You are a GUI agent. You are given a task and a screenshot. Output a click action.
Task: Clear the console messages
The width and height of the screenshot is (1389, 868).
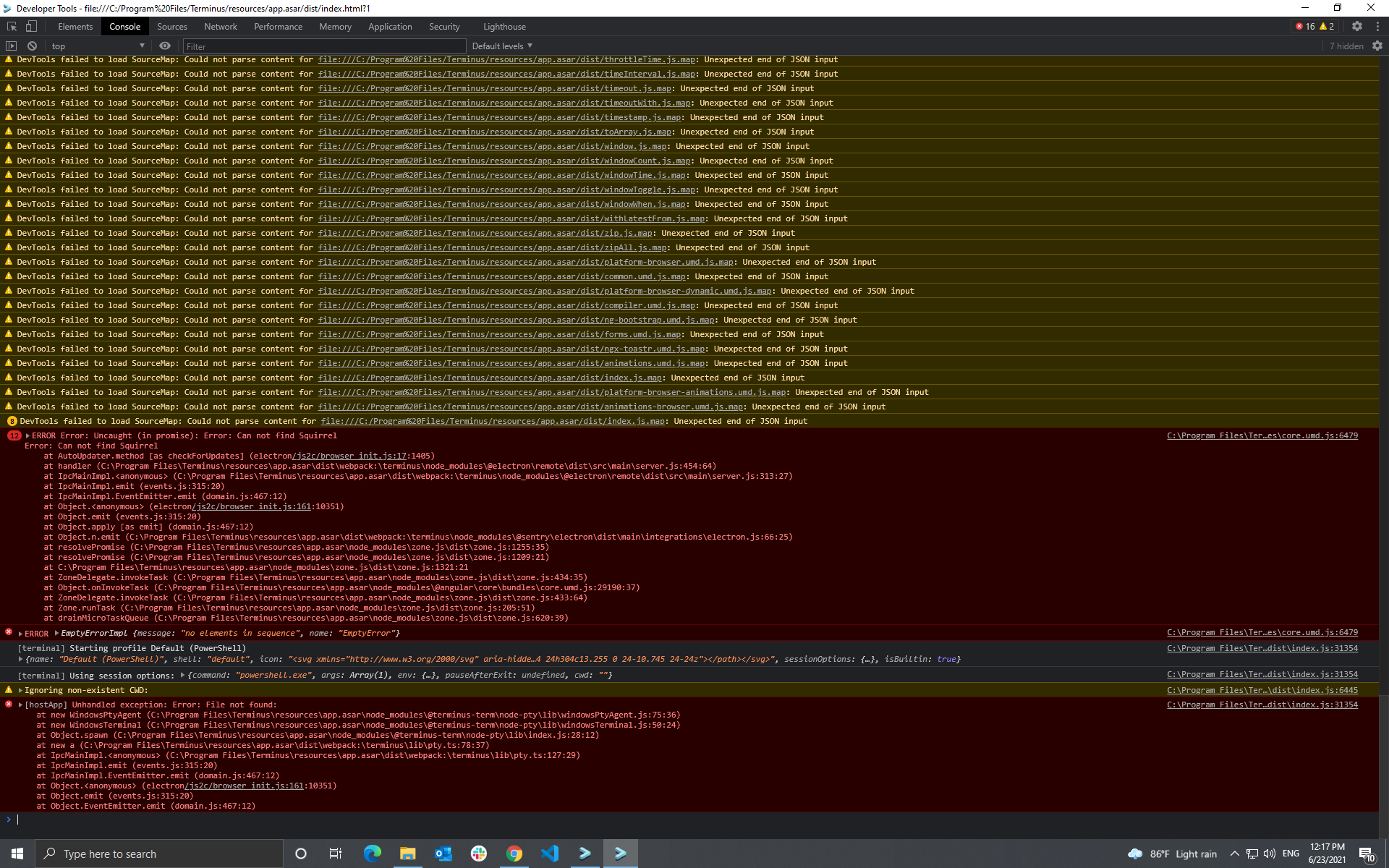coord(32,45)
